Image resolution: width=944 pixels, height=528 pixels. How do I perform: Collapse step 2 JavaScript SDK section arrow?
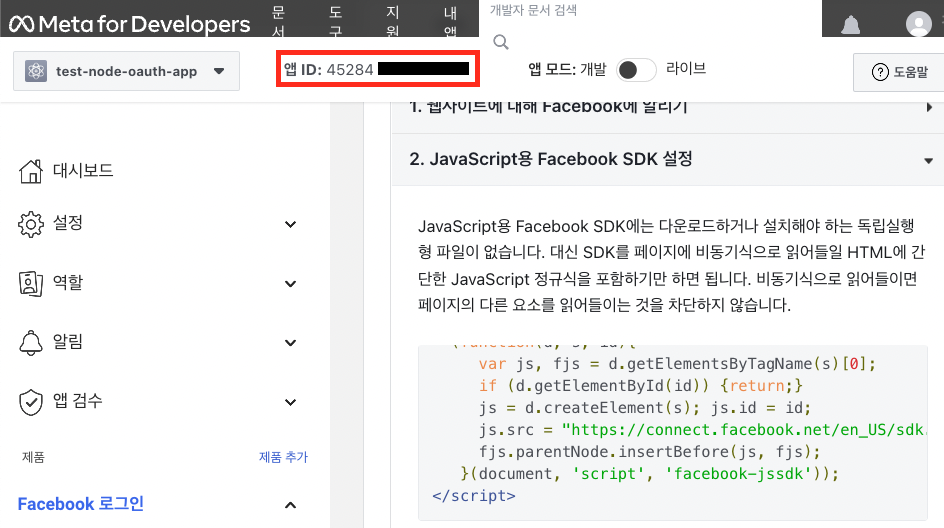pyautogui.click(x=928, y=161)
